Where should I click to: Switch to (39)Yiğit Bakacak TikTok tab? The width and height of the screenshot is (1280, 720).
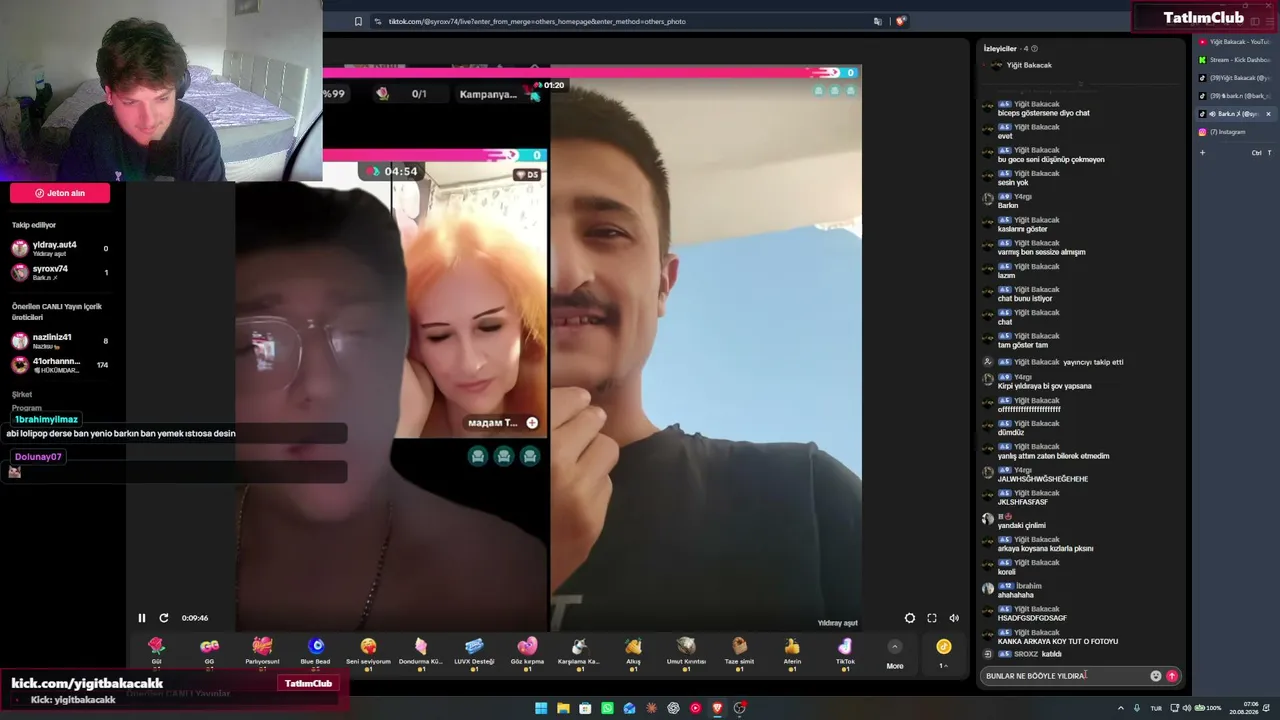click(x=1234, y=78)
